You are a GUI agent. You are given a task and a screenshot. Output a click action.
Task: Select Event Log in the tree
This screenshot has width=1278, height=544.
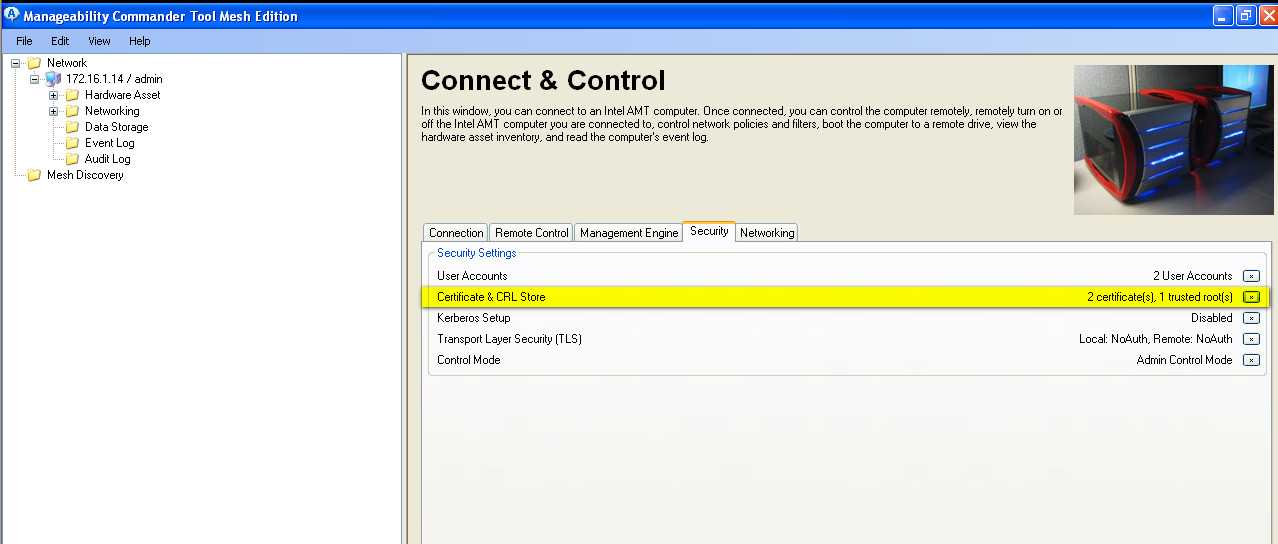pos(109,143)
